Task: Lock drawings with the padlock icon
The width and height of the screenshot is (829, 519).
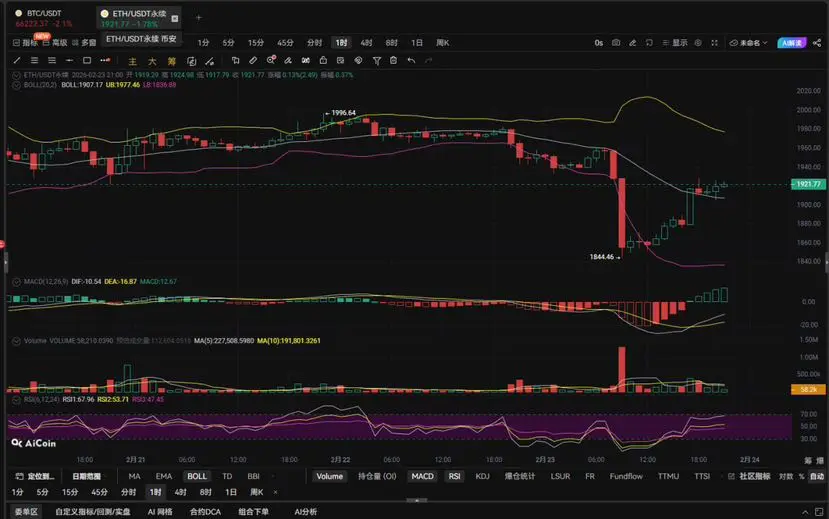Action: pos(323,61)
